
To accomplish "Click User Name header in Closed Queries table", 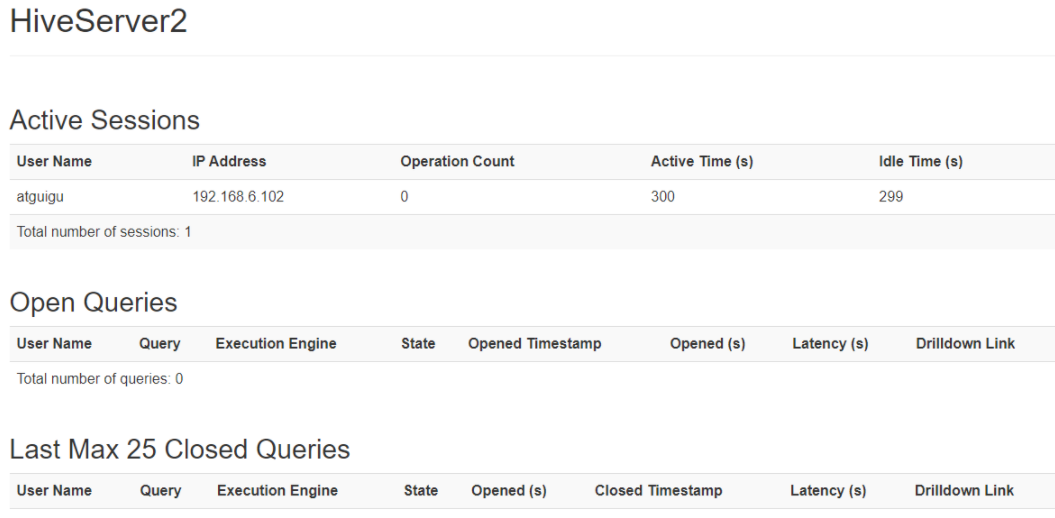I will 54,491.
